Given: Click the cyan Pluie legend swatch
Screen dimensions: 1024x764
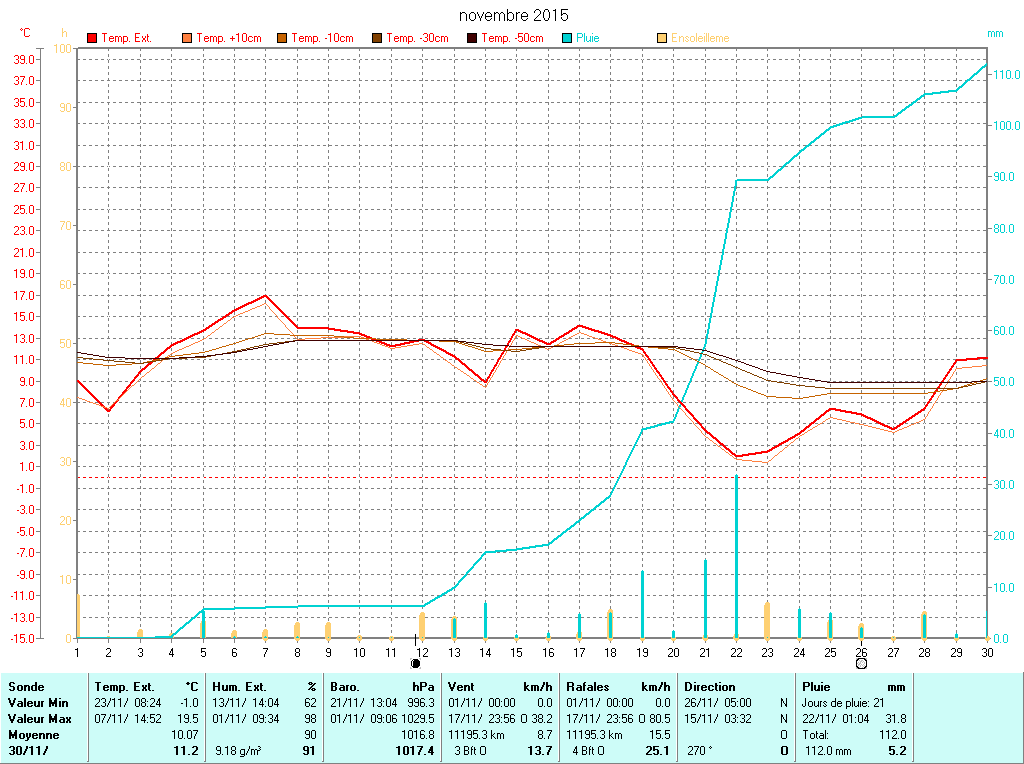Looking at the screenshot, I should tap(567, 38).
